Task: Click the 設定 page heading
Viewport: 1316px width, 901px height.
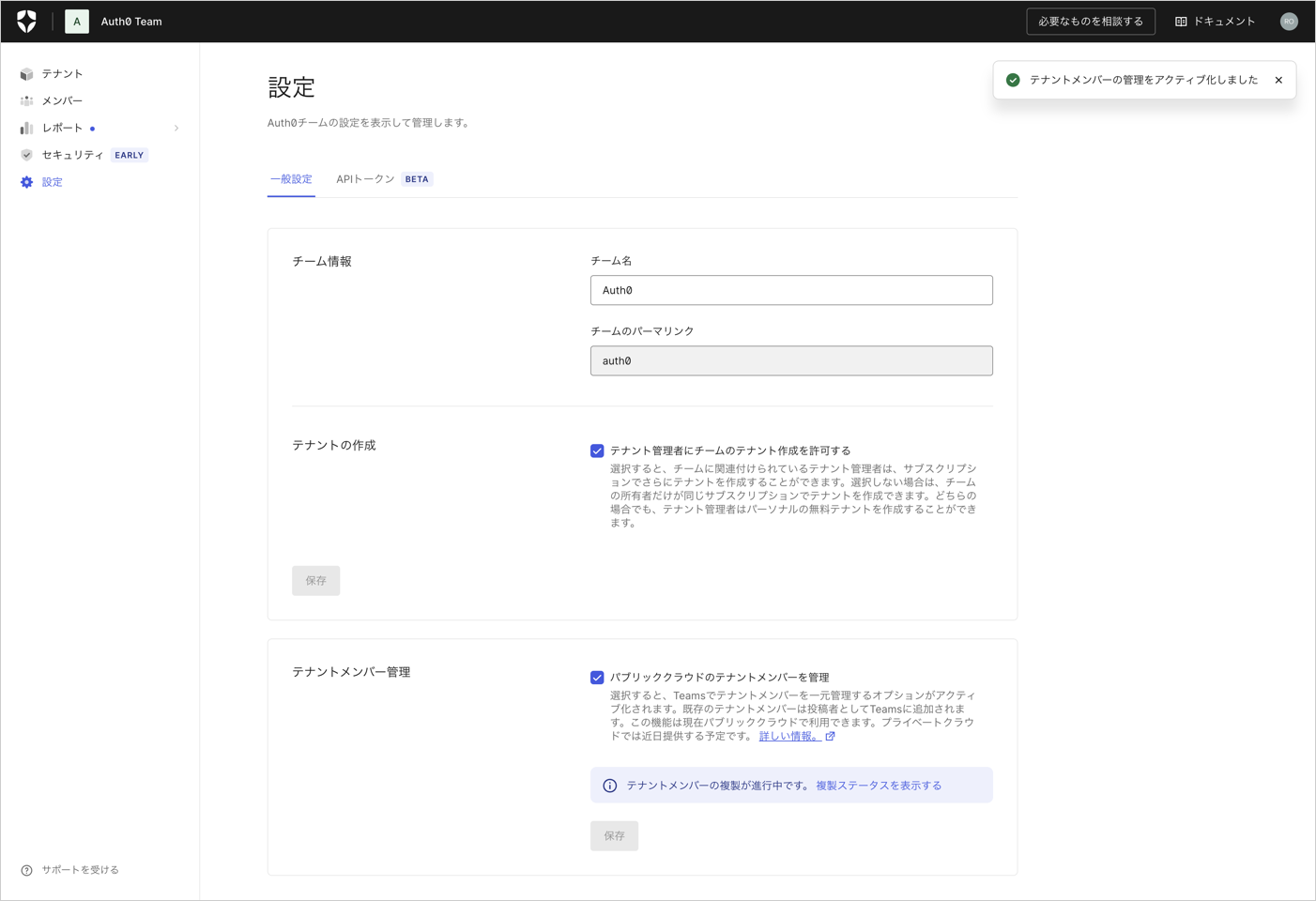Action: tap(292, 87)
